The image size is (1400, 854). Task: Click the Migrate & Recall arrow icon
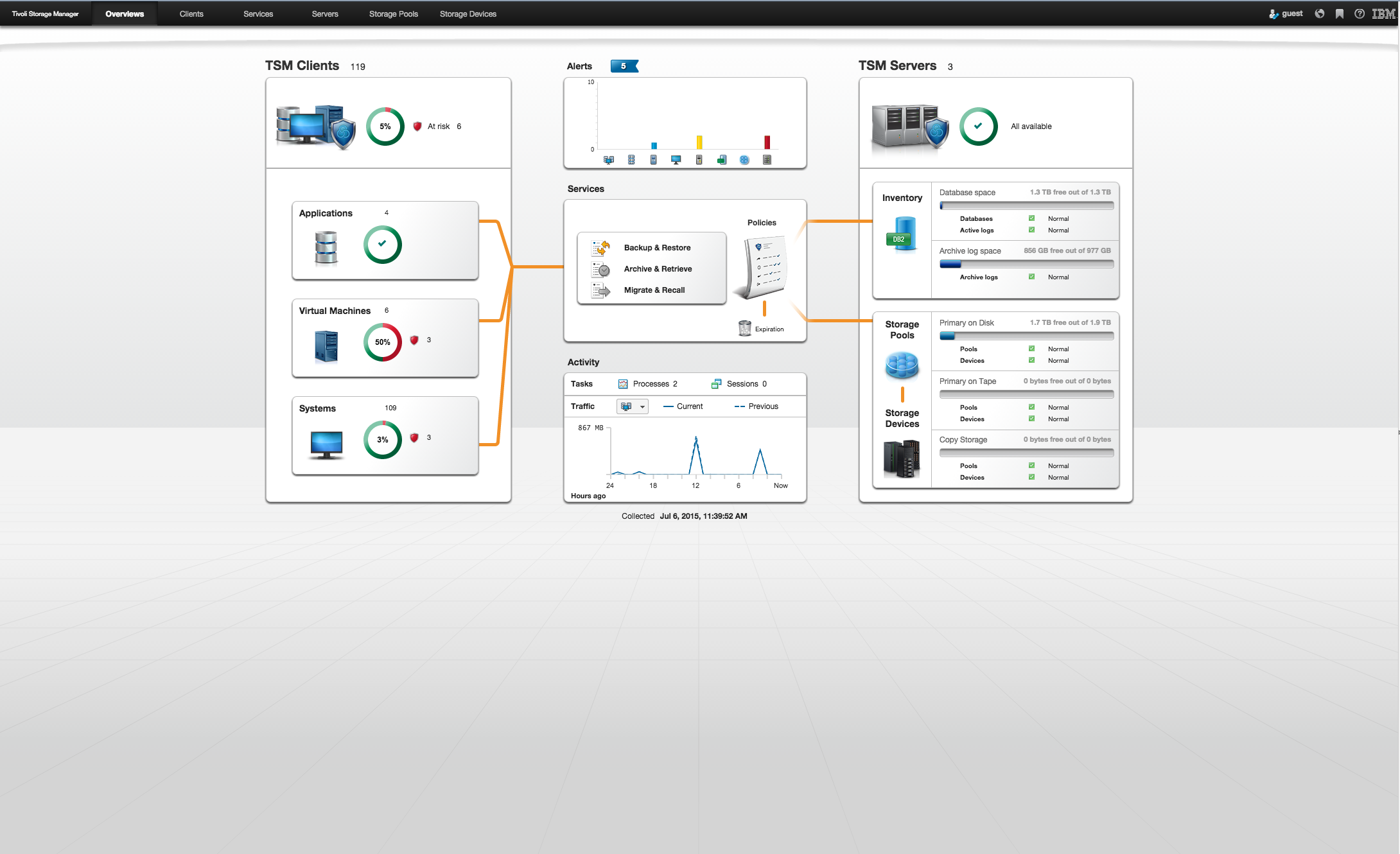600,290
